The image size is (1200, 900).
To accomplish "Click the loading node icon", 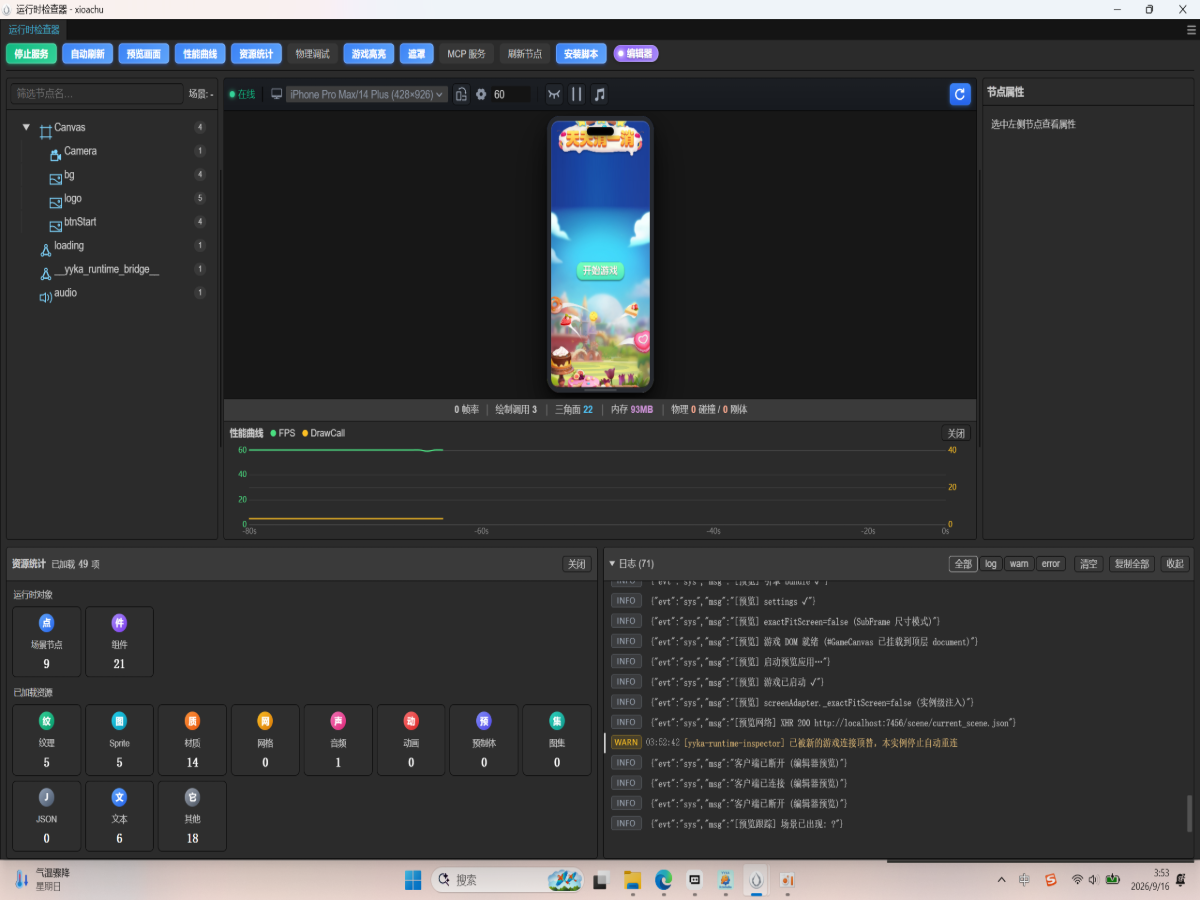I will click(45, 249).
